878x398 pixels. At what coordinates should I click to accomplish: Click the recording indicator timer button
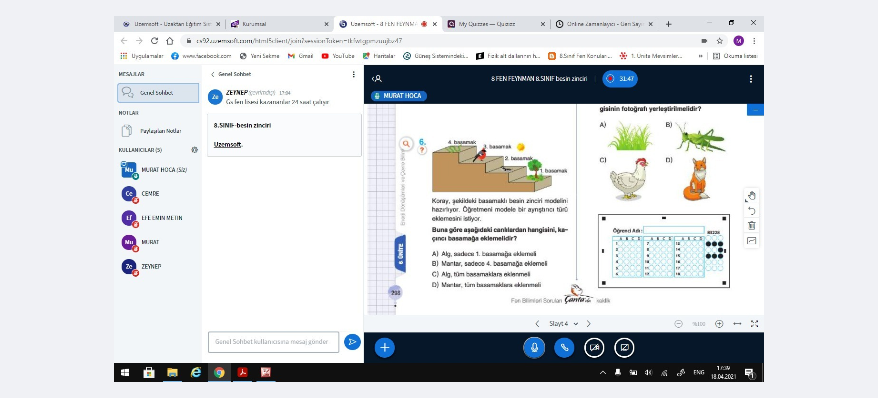(x=620, y=79)
